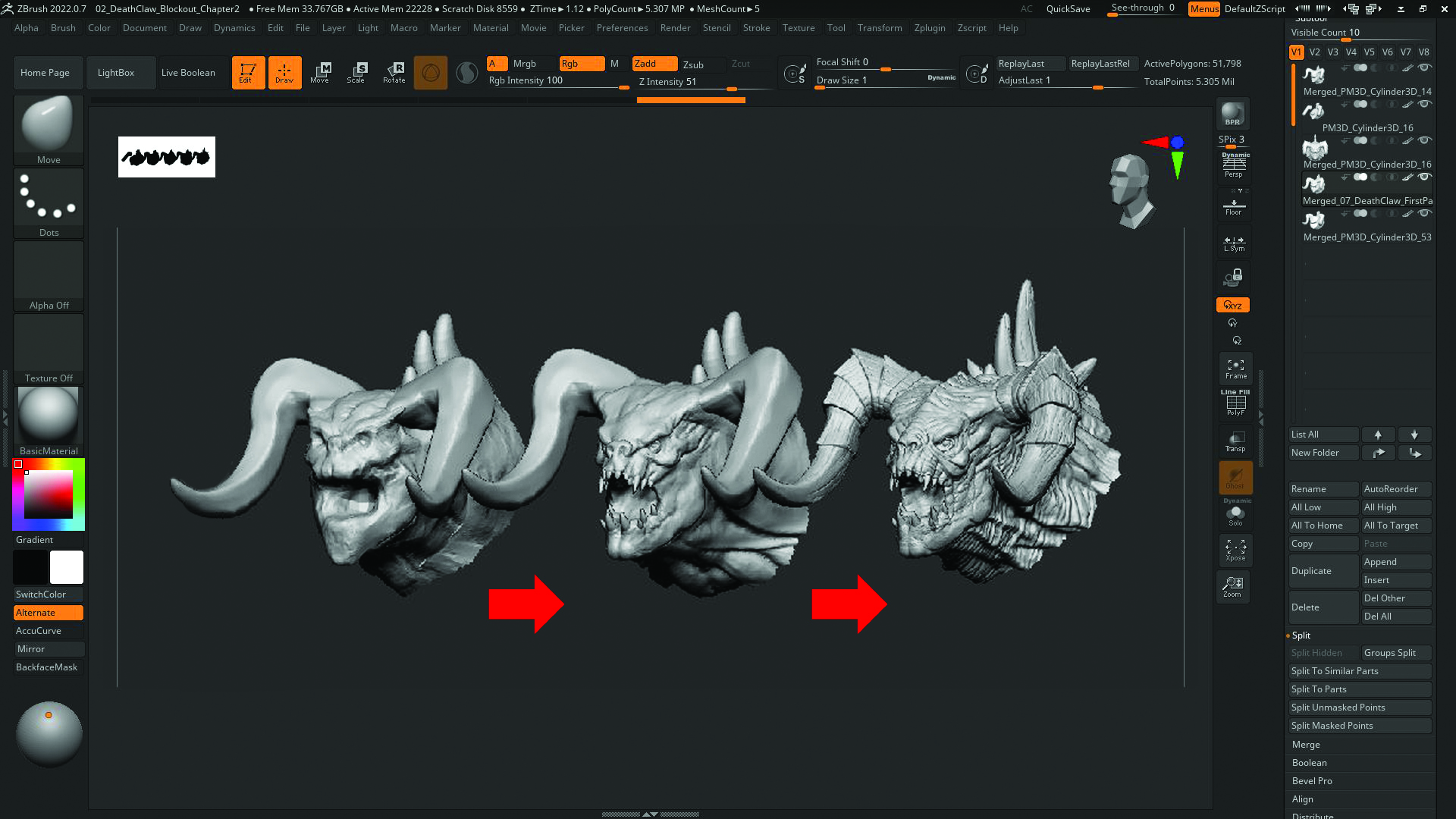Image resolution: width=1456 pixels, height=819 pixels.
Task: Click the Scale tool icon
Action: coord(357,72)
